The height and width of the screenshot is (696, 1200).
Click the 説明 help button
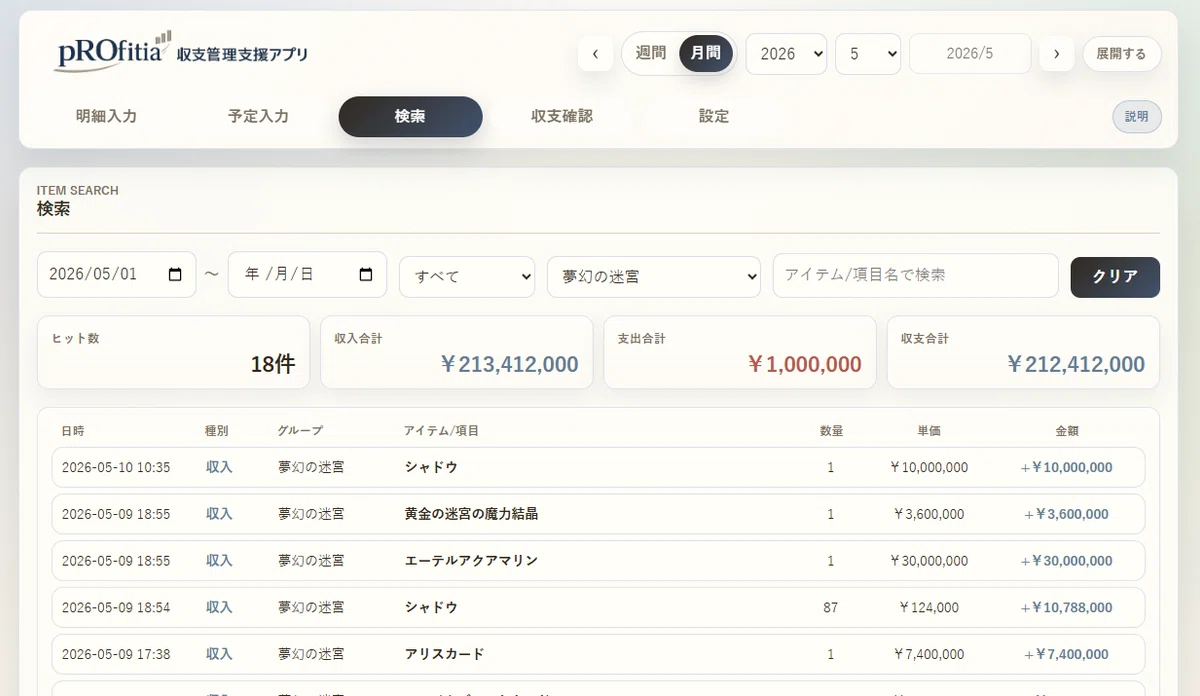[x=1137, y=116]
